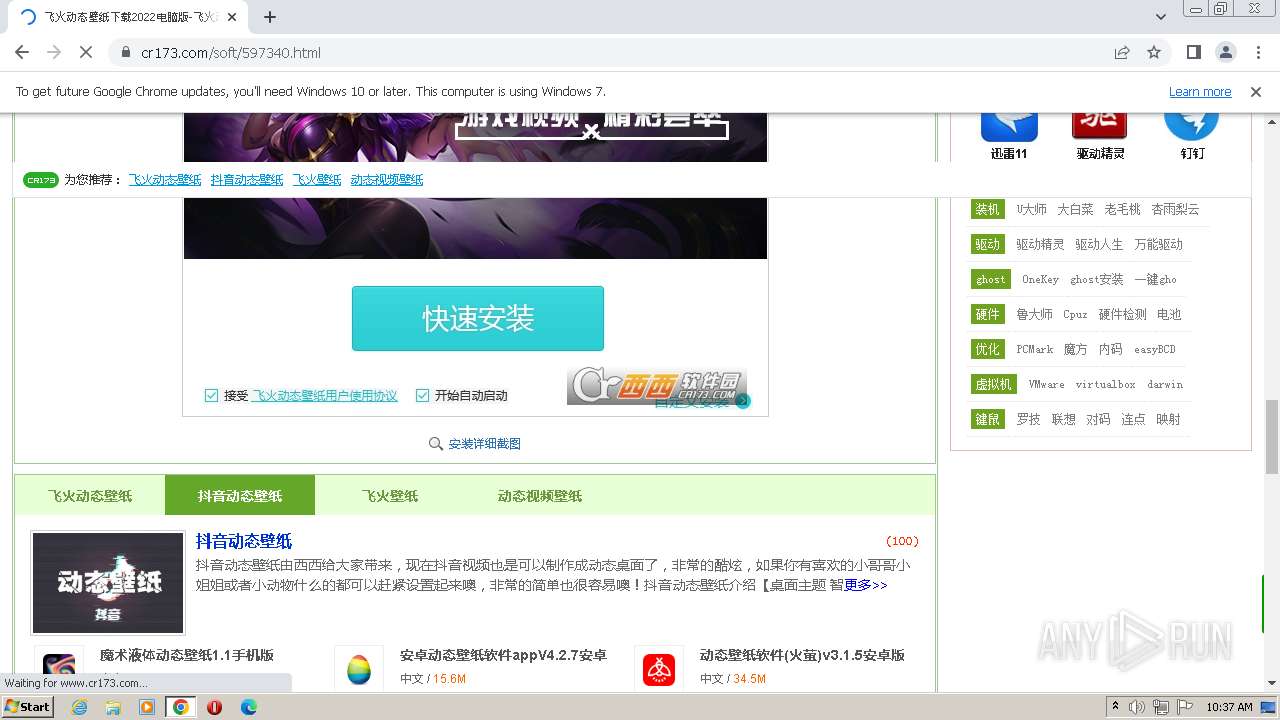Open the 飞火动态壁纸用户使用协议 link
The height and width of the screenshot is (720, 1280).
pyautogui.click(x=325, y=395)
